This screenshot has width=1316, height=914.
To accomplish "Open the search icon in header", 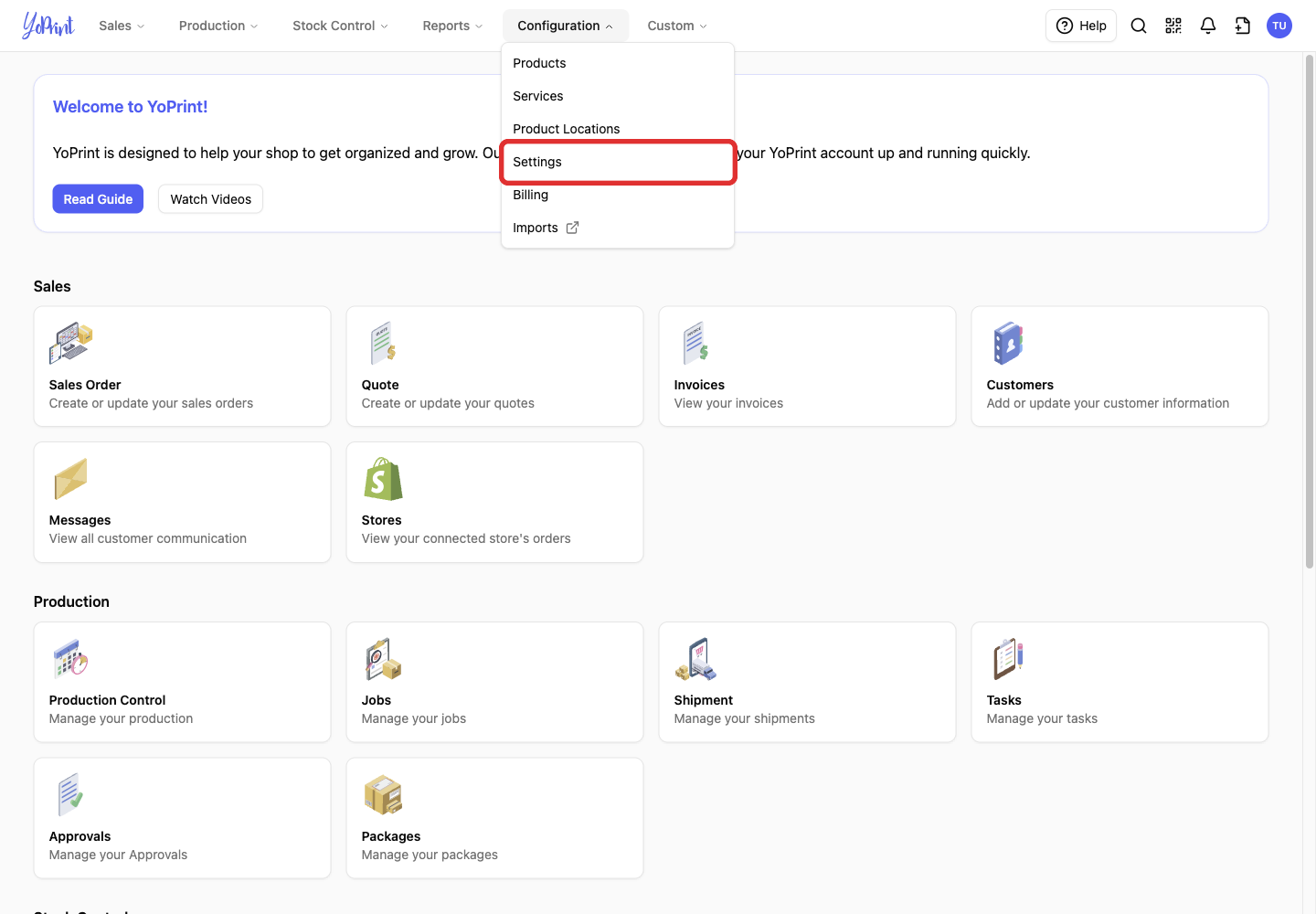I will [1139, 26].
